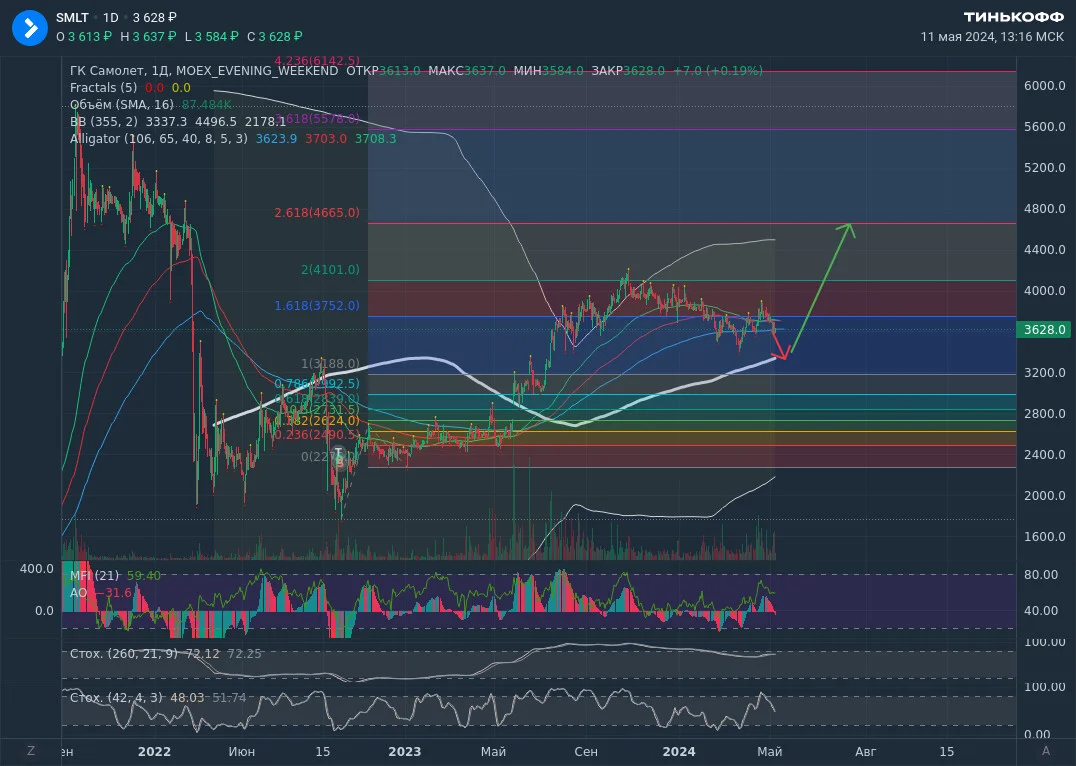Click the Сен label on time axis

click(x=586, y=752)
